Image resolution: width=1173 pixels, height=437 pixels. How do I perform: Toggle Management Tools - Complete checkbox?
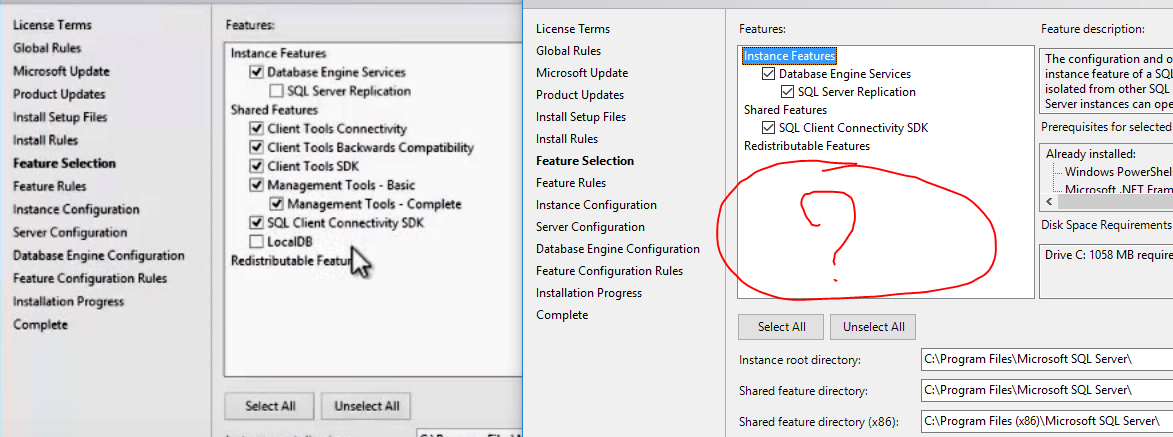tap(277, 204)
